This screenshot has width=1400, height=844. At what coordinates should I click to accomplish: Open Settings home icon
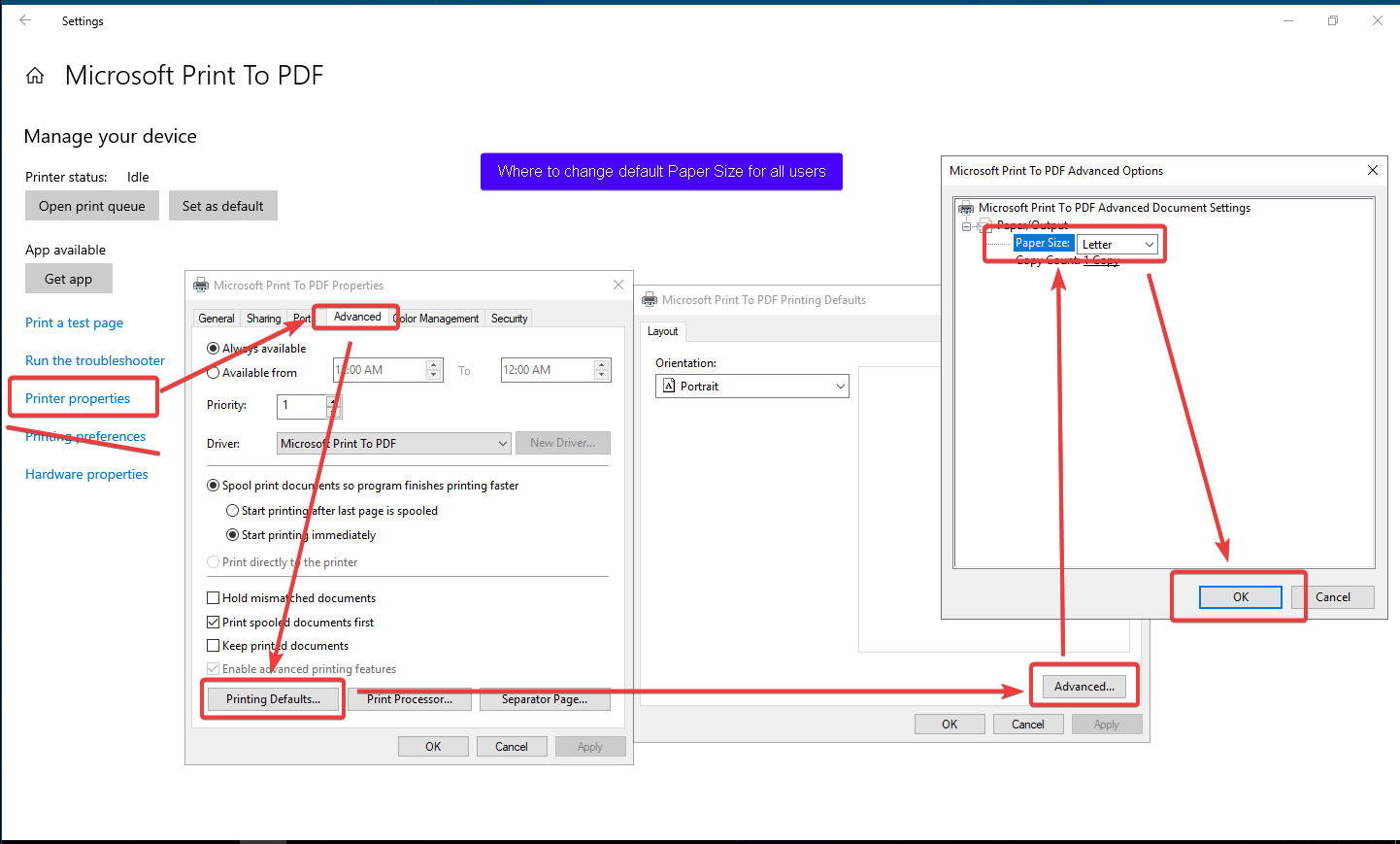[x=35, y=76]
